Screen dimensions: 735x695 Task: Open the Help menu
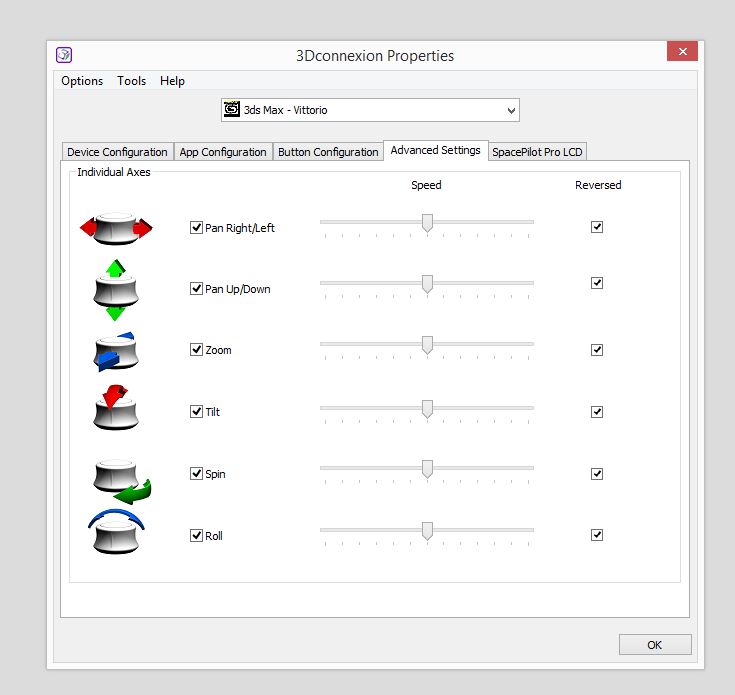pyautogui.click(x=172, y=81)
